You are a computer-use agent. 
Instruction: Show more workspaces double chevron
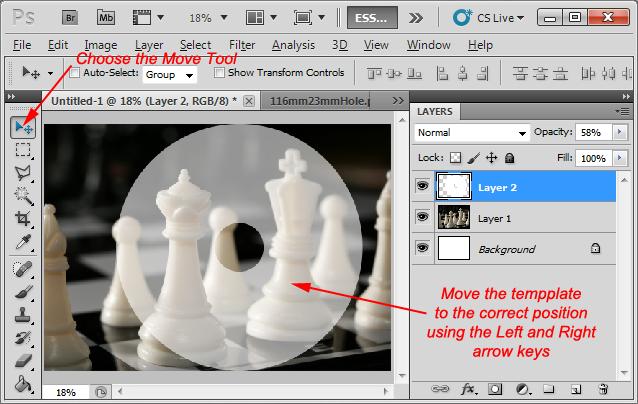415,18
